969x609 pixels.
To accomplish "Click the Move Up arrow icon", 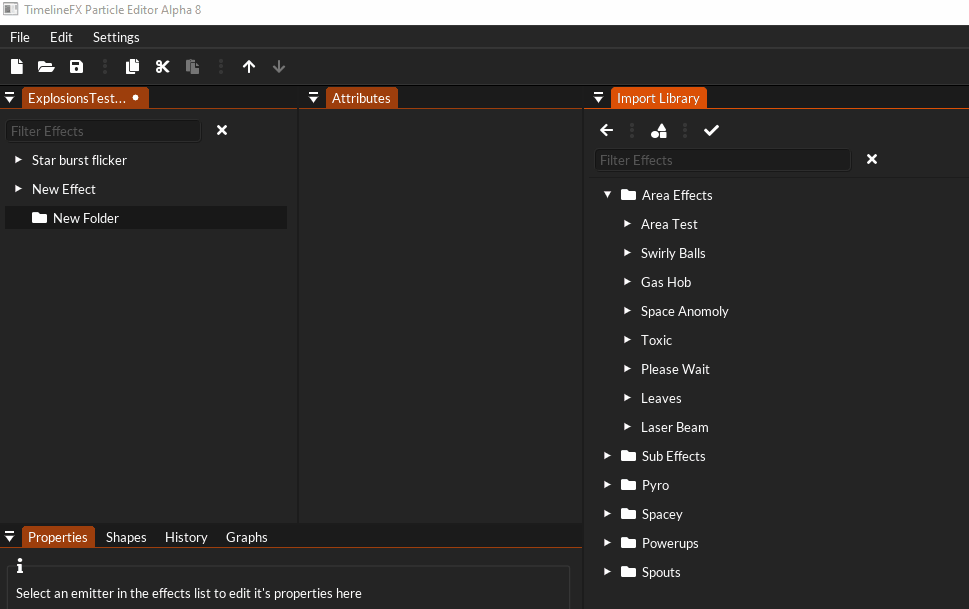I will coord(249,67).
